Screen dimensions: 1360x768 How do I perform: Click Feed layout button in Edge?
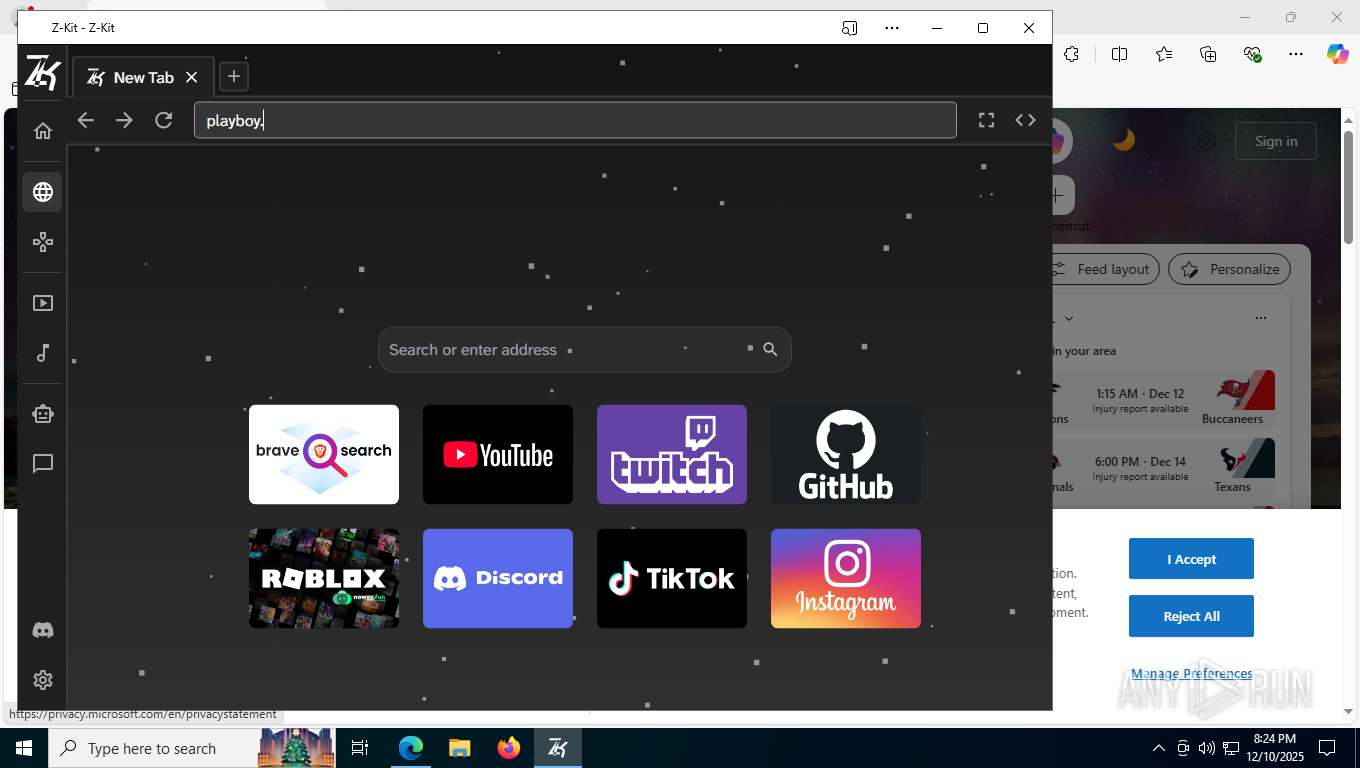[x=1106, y=269]
